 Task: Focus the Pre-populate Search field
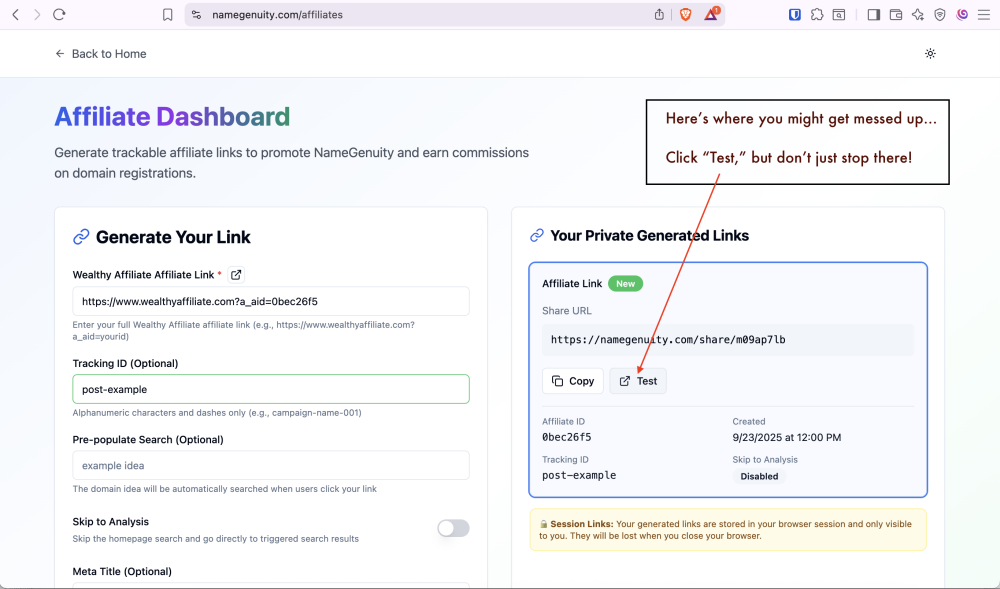[271, 465]
